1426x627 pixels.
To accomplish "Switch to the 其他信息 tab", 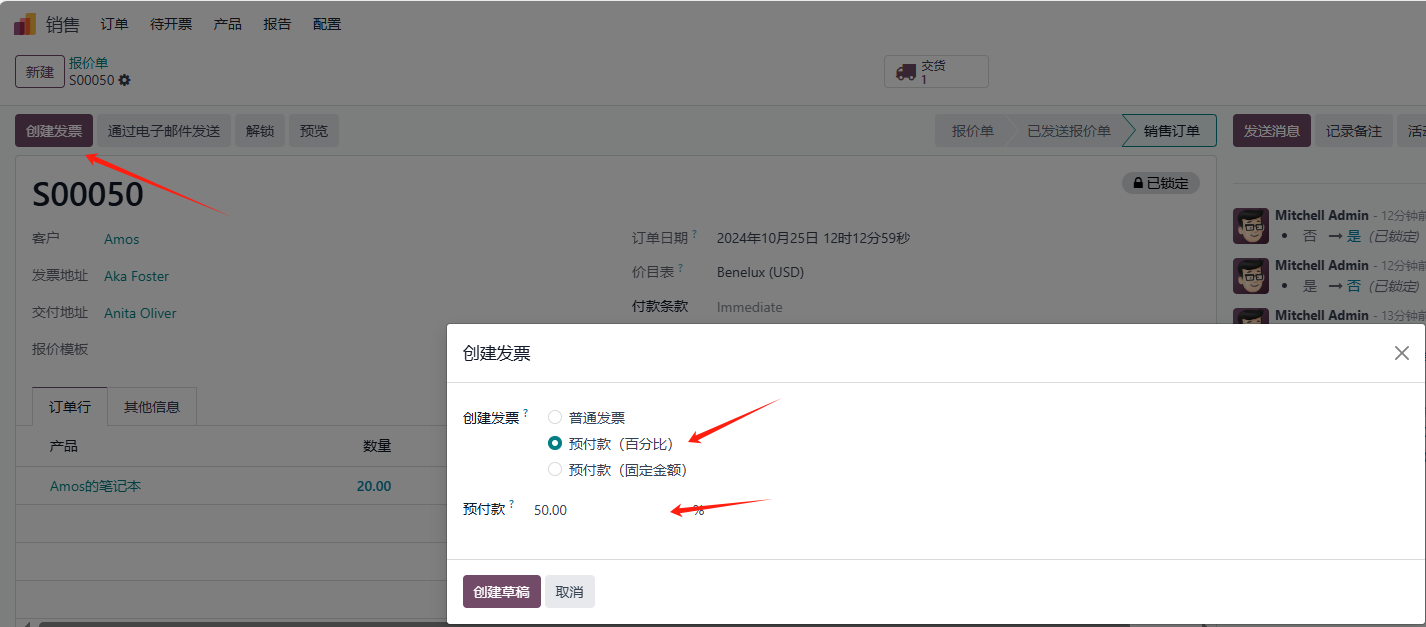I will (x=152, y=406).
